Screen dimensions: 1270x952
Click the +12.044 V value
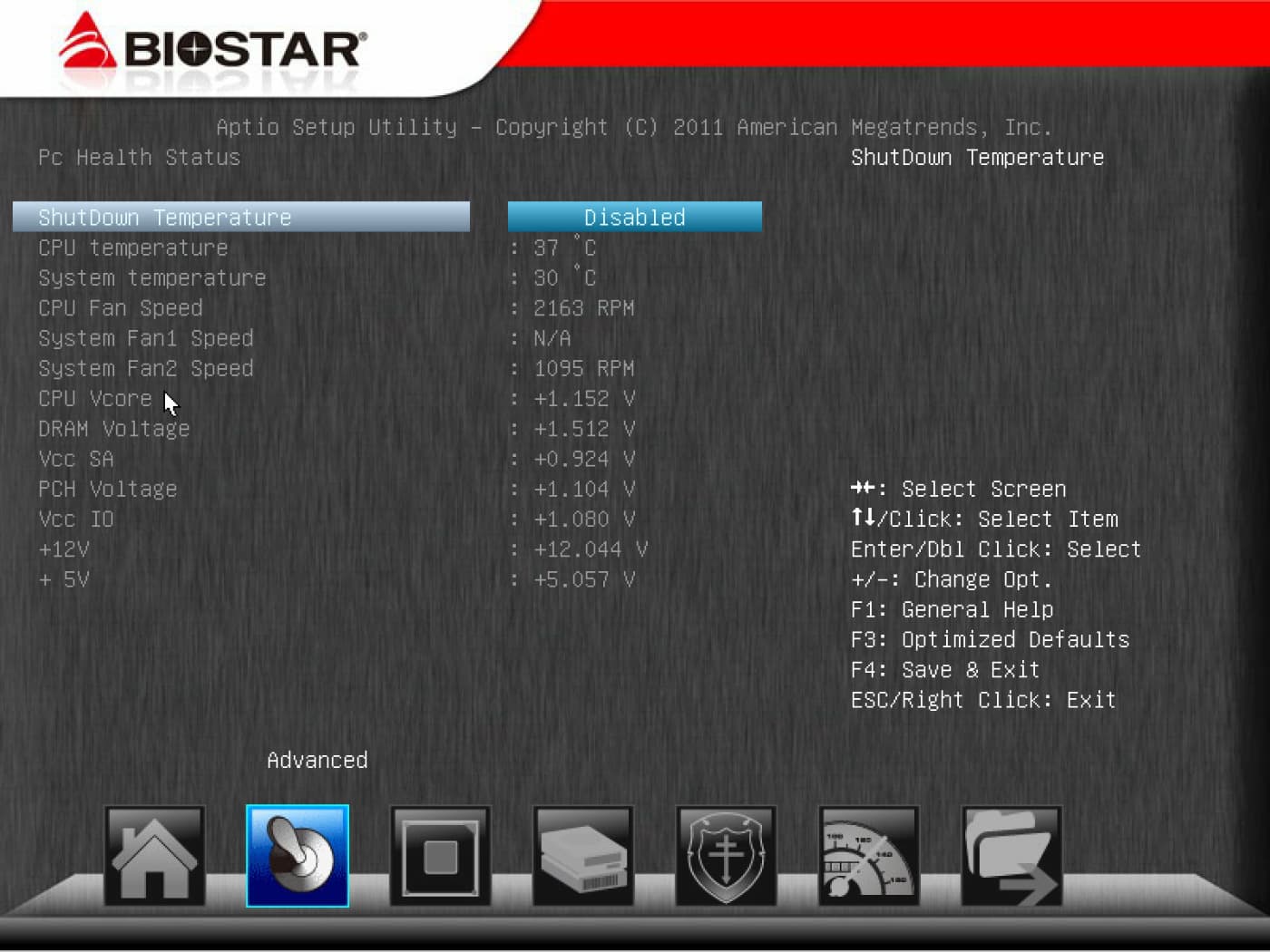(591, 549)
